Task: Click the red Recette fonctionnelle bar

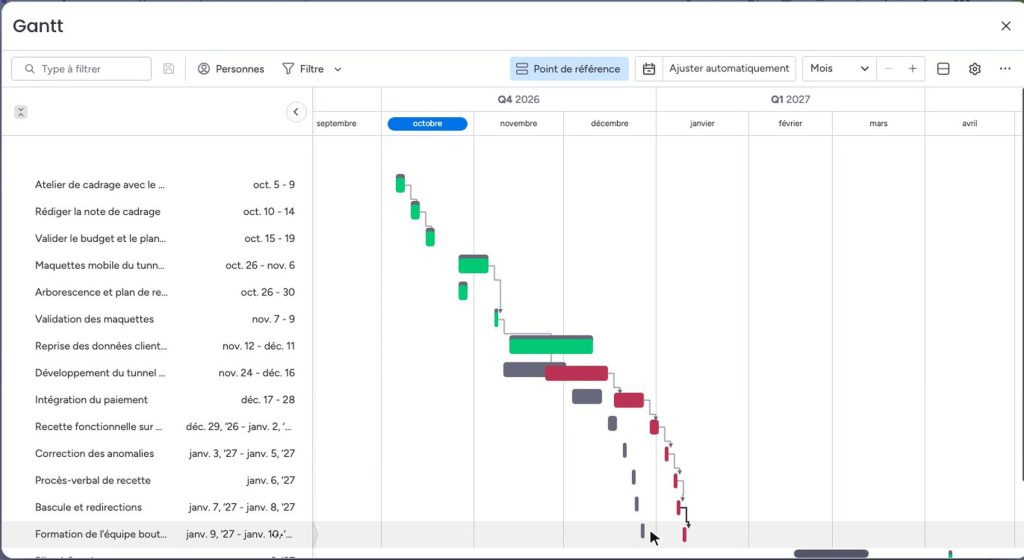Action: pos(654,427)
